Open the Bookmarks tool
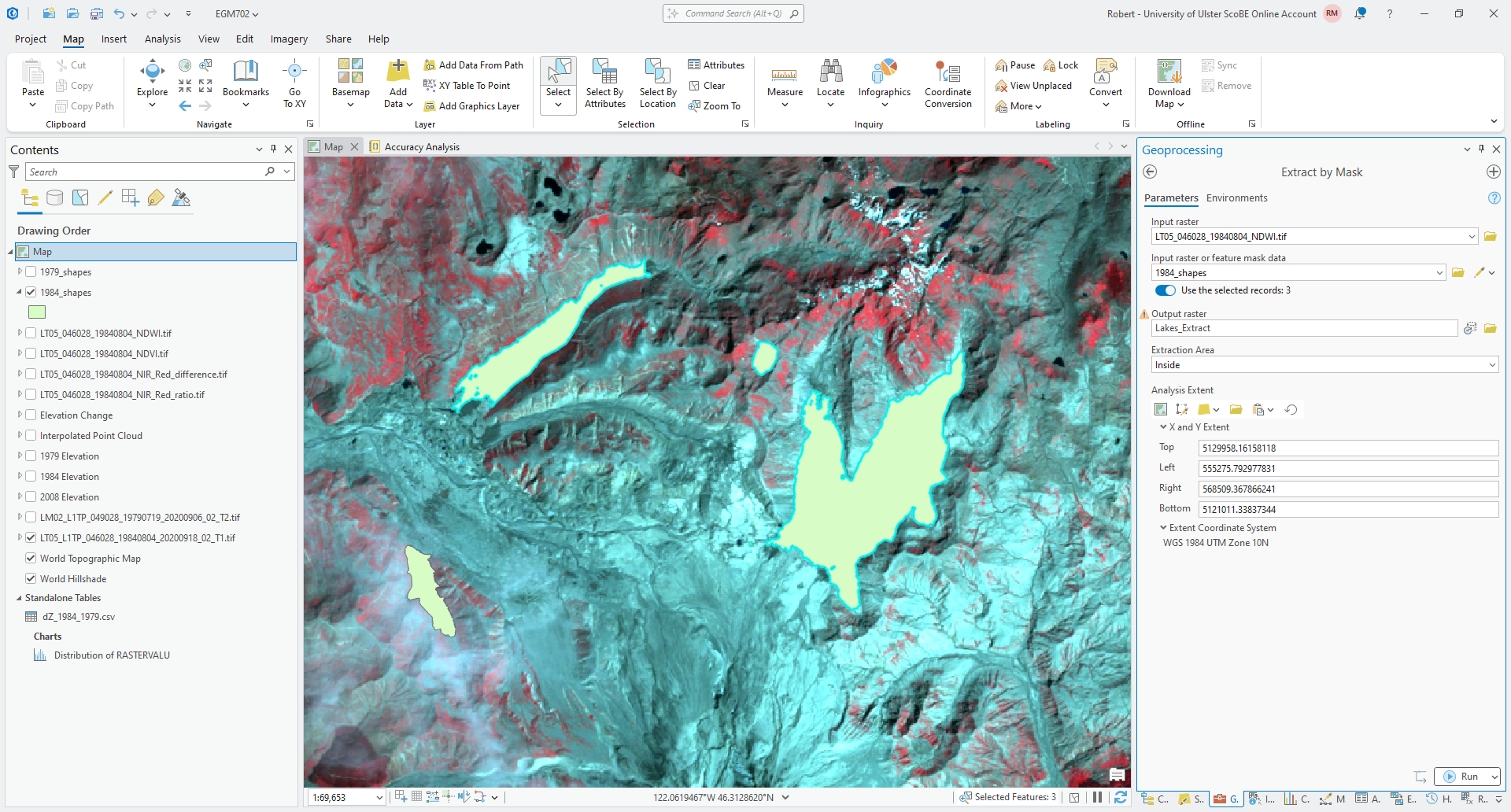The height and width of the screenshot is (812, 1511). click(246, 75)
